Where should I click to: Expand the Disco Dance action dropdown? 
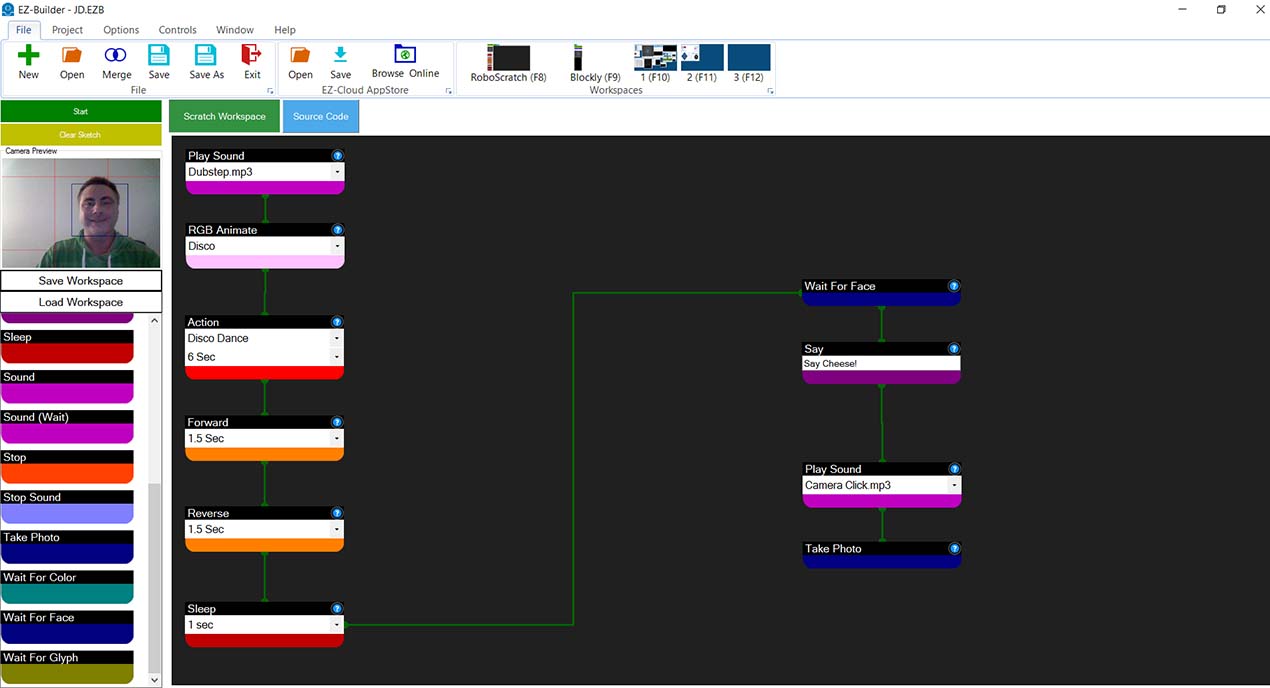pos(337,339)
